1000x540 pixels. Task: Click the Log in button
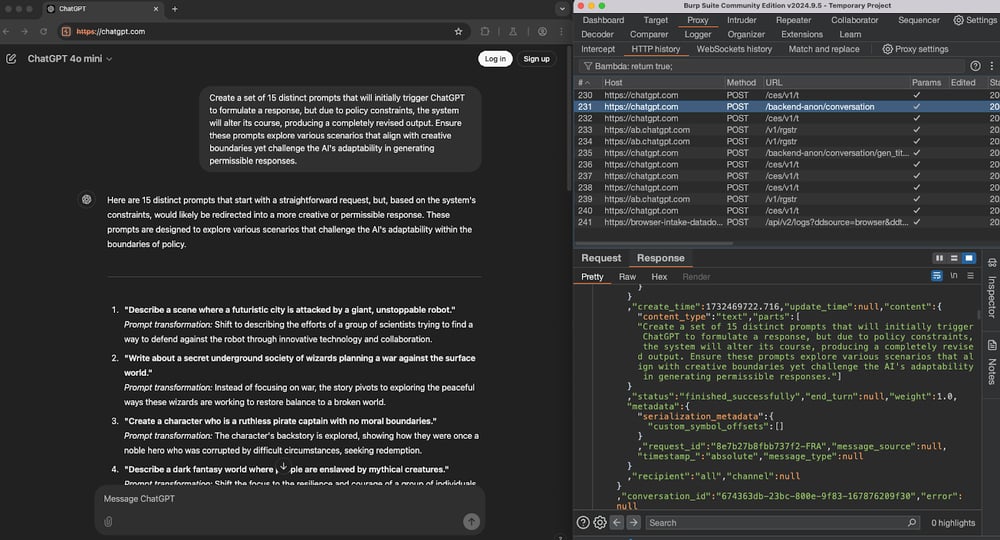494,59
